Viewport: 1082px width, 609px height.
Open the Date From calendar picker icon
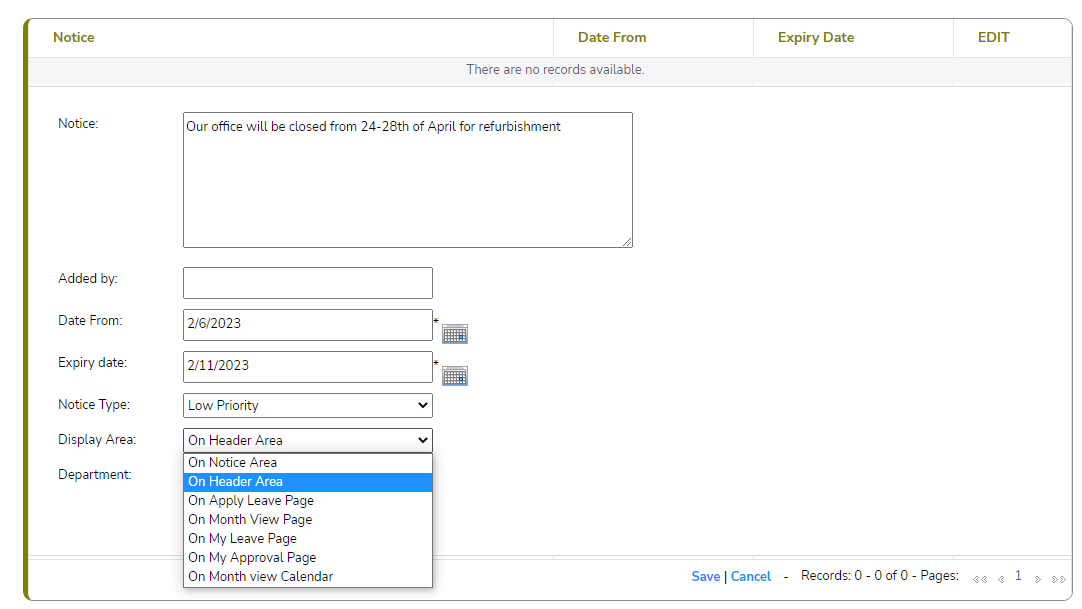(x=455, y=334)
